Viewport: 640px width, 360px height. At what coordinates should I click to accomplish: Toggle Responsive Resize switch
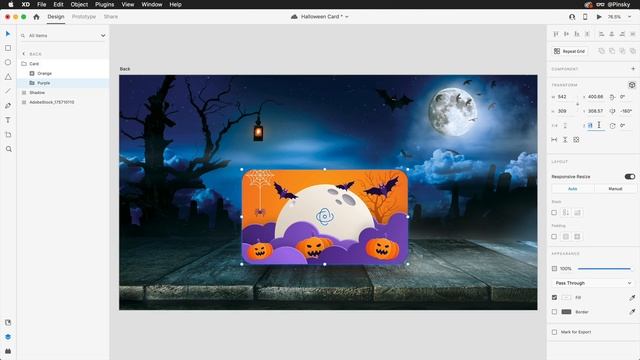(x=629, y=176)
